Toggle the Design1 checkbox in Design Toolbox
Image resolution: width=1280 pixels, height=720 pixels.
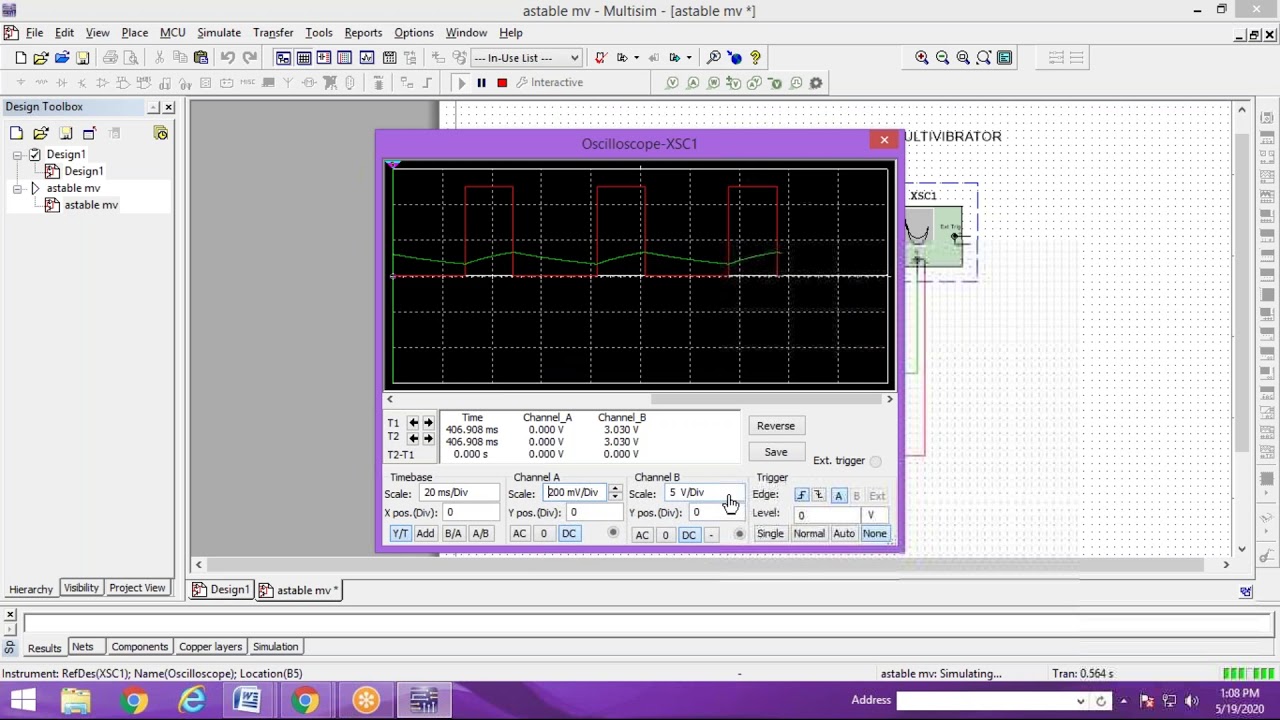[35, 154]
